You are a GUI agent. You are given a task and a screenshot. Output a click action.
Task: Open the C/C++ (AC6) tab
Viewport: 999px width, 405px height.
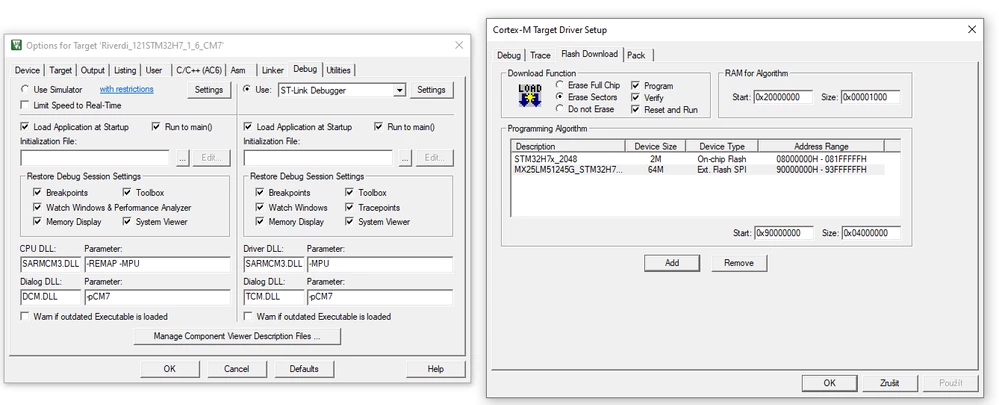click(199, 70)
